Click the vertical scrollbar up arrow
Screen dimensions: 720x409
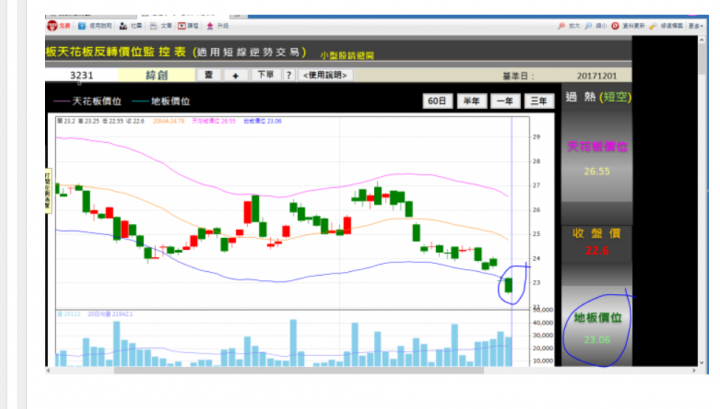[702, 40]
